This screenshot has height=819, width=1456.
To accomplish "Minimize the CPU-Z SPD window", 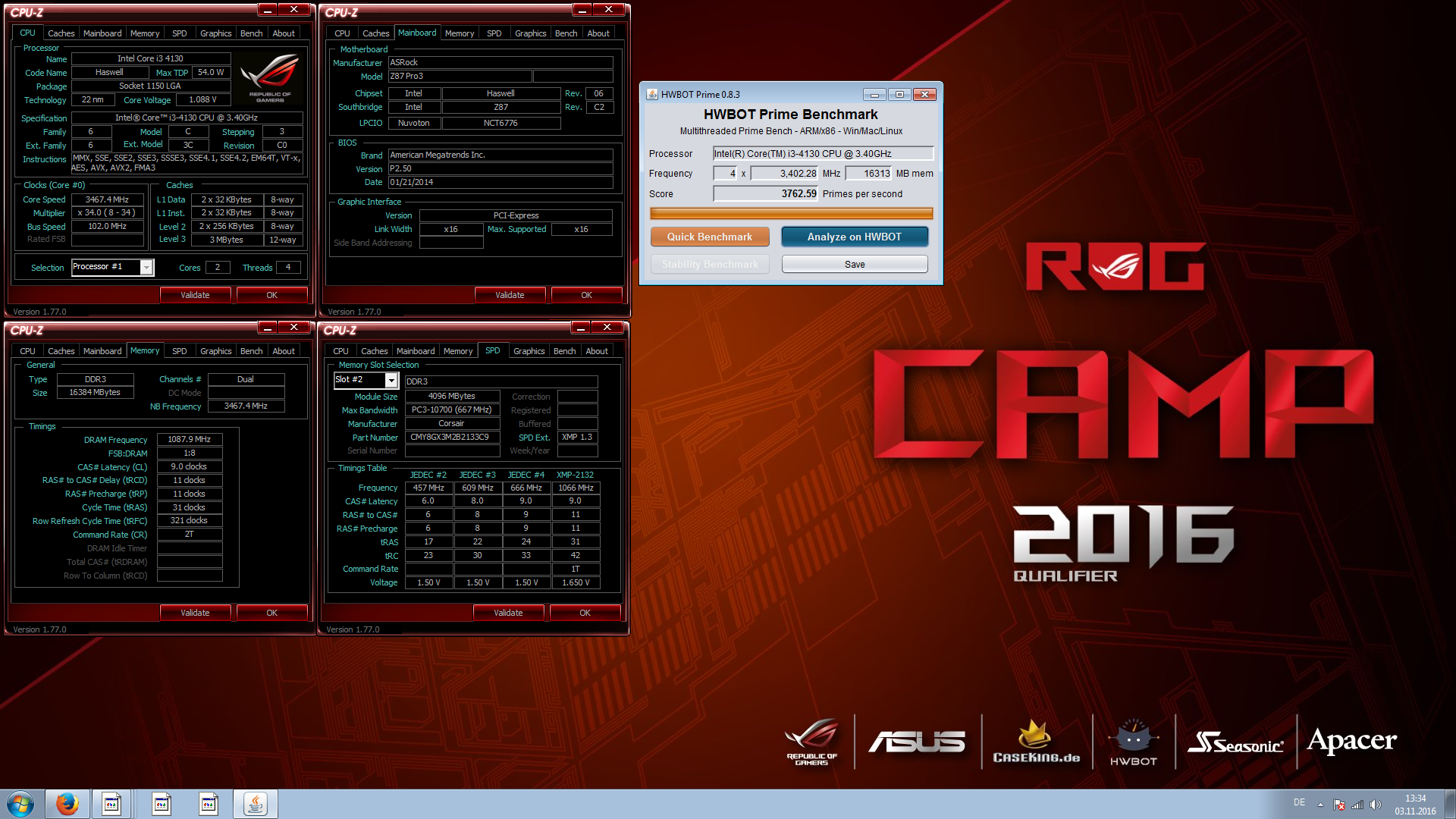I will (581, 327).
